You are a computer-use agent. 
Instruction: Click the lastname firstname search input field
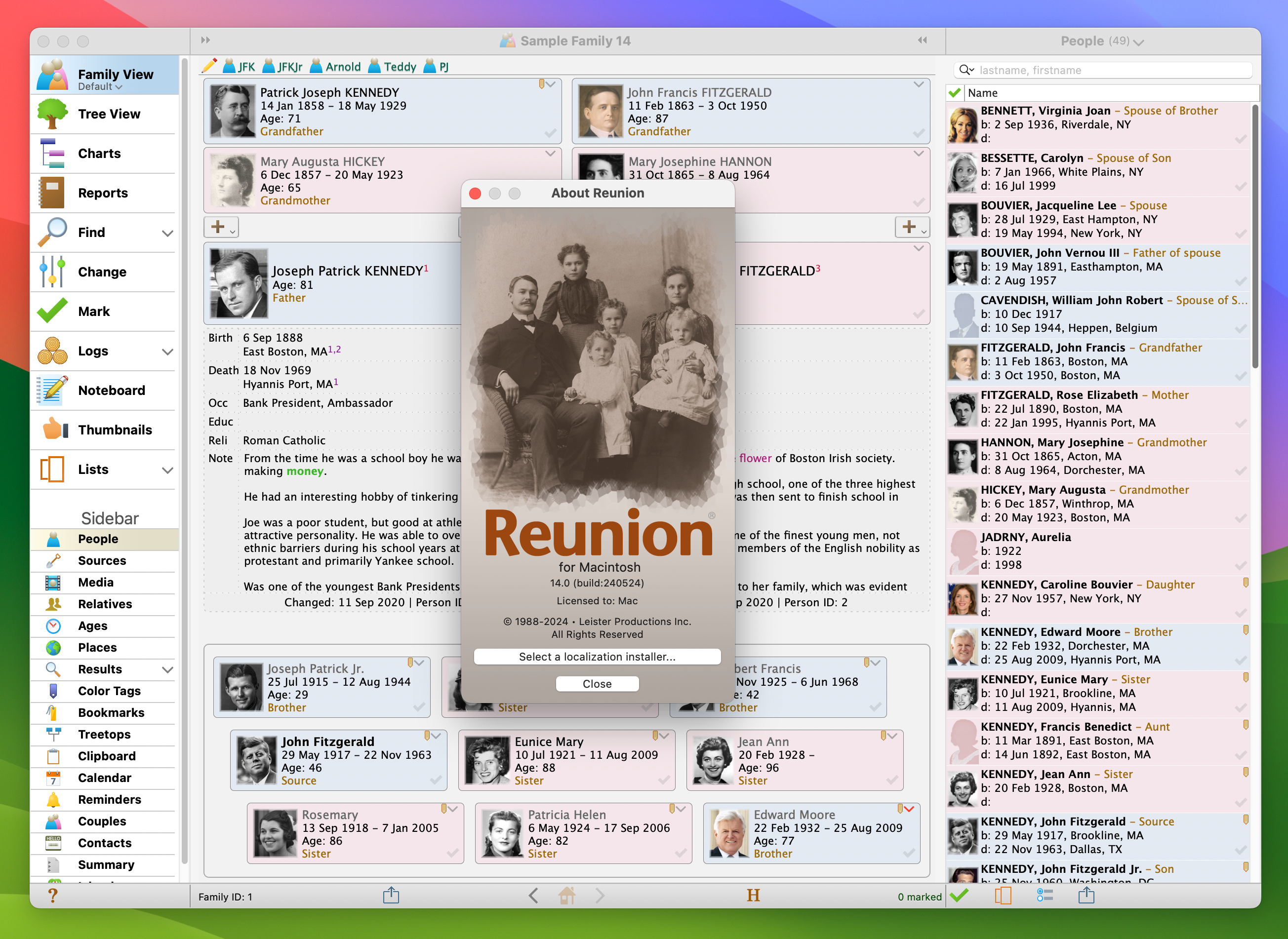1100,70
